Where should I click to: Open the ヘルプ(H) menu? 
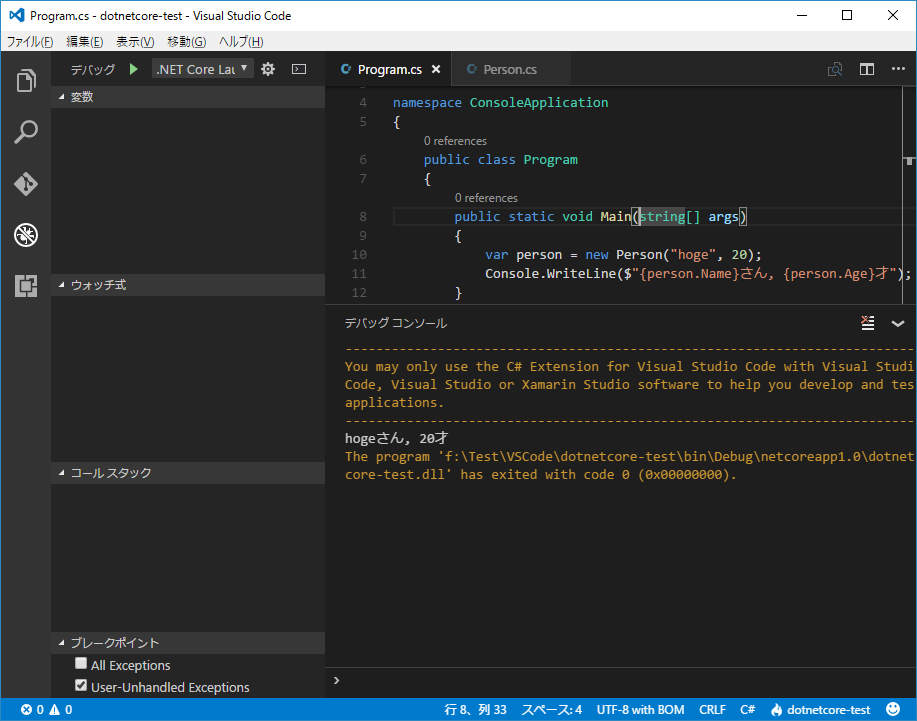point(241,42)
